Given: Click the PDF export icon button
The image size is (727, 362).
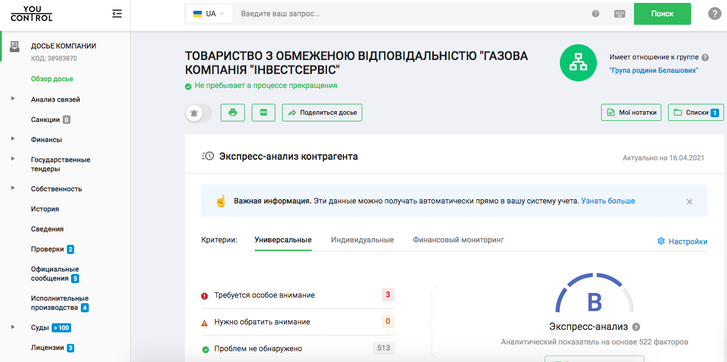Looking at the screenshot, I should (263, 113).
